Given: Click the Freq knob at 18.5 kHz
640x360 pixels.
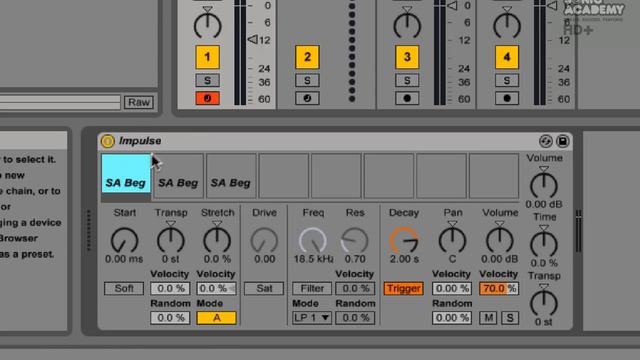Looking at the screenshot, I should [313, 240].
